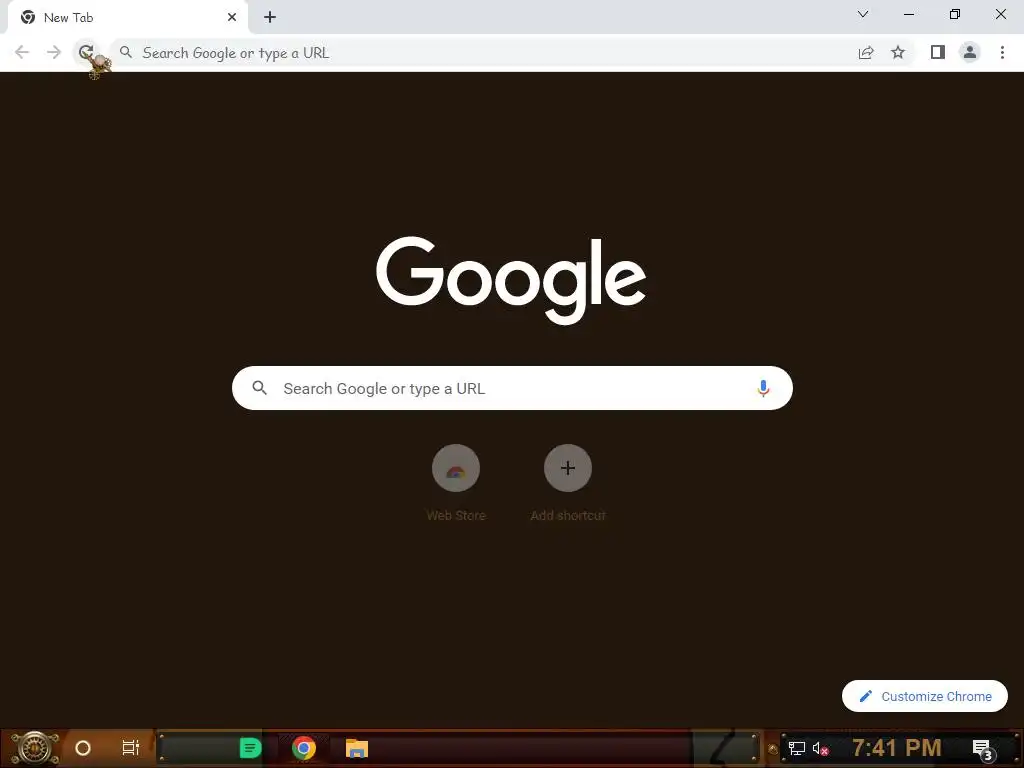Click the Web Store label
This screenshot has width=1024, height=768.
coord(456,515)
